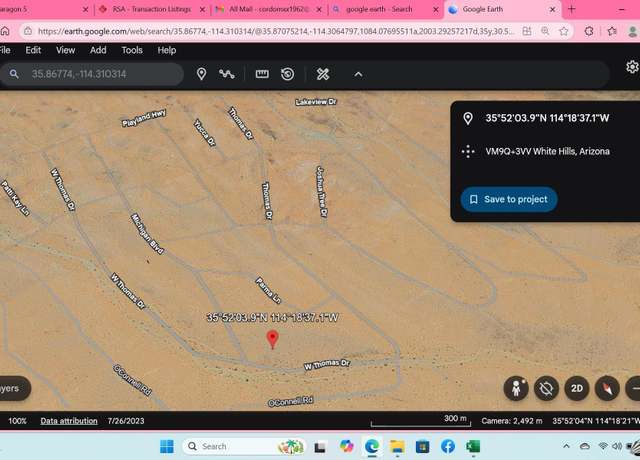Screen dimensions: 640x460
Task: Click the Parma Ln map label
Action: point(268,290)
